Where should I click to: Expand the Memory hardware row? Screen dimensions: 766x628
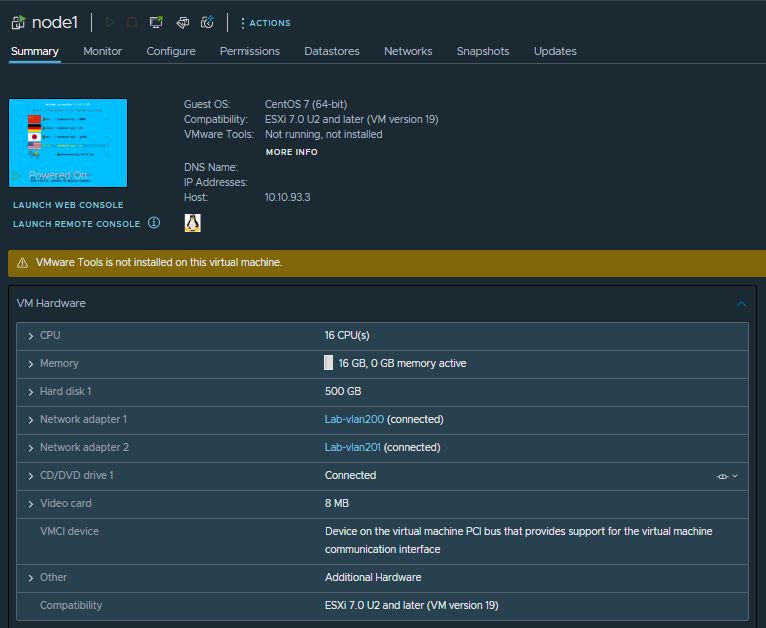click(31, 364)
